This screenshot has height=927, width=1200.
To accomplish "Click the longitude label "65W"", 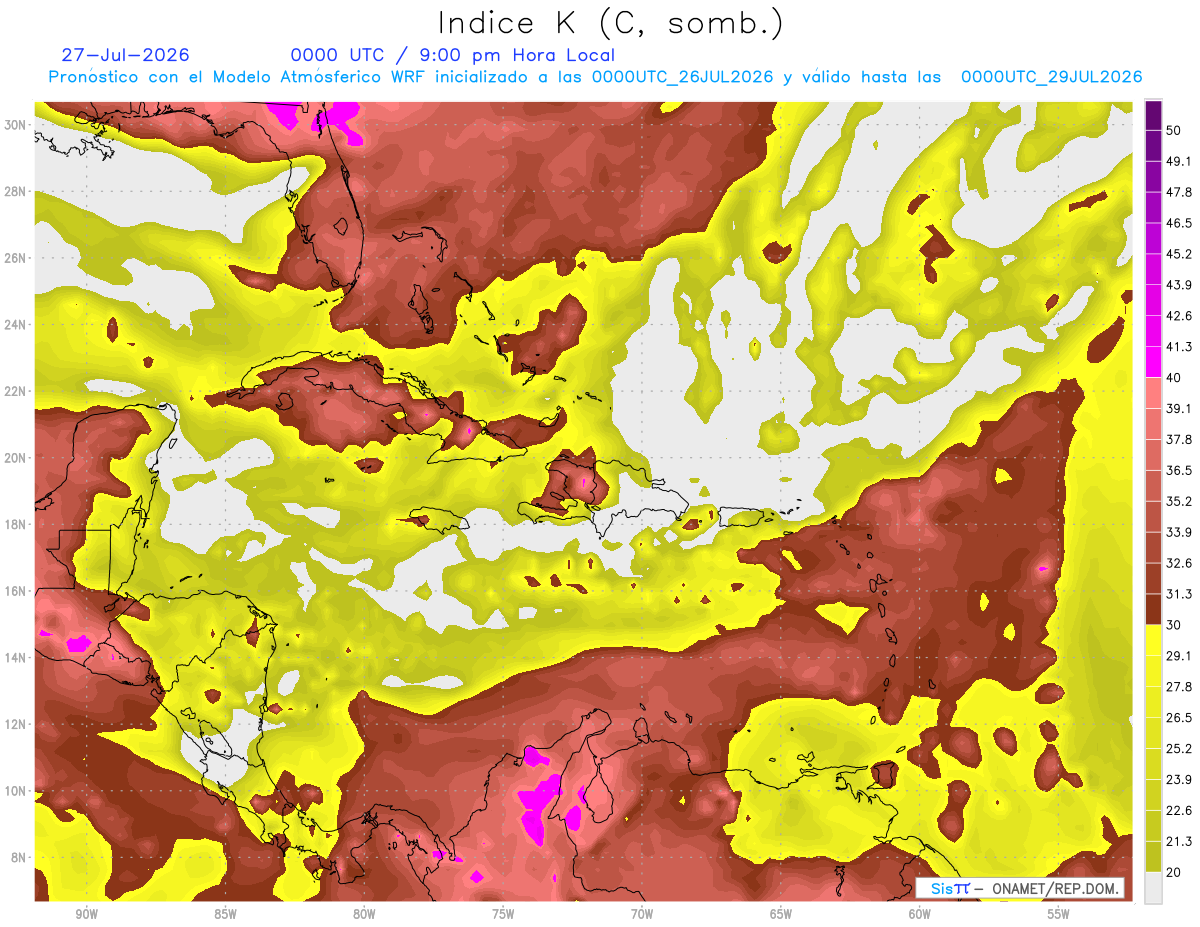I will coord(781,915).
